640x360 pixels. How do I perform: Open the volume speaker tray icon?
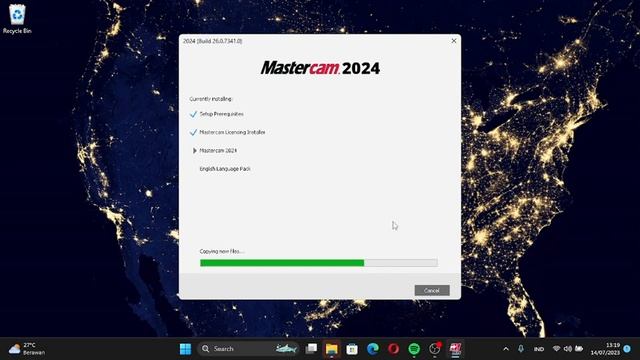(x=568, y=349)
